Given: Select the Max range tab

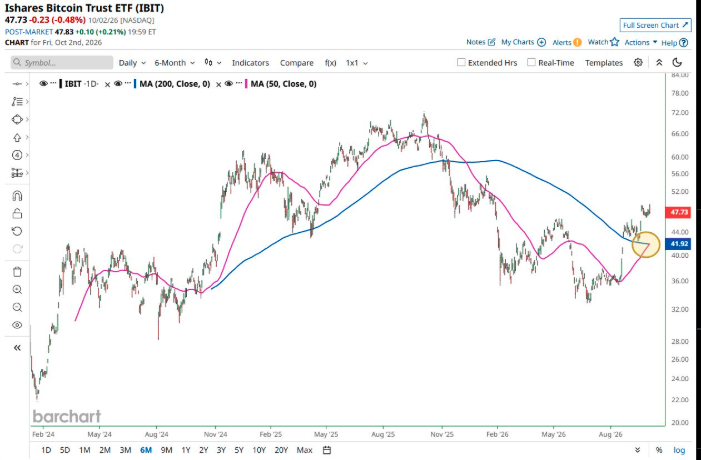Looking at the screenshot, I should (304, 450).
